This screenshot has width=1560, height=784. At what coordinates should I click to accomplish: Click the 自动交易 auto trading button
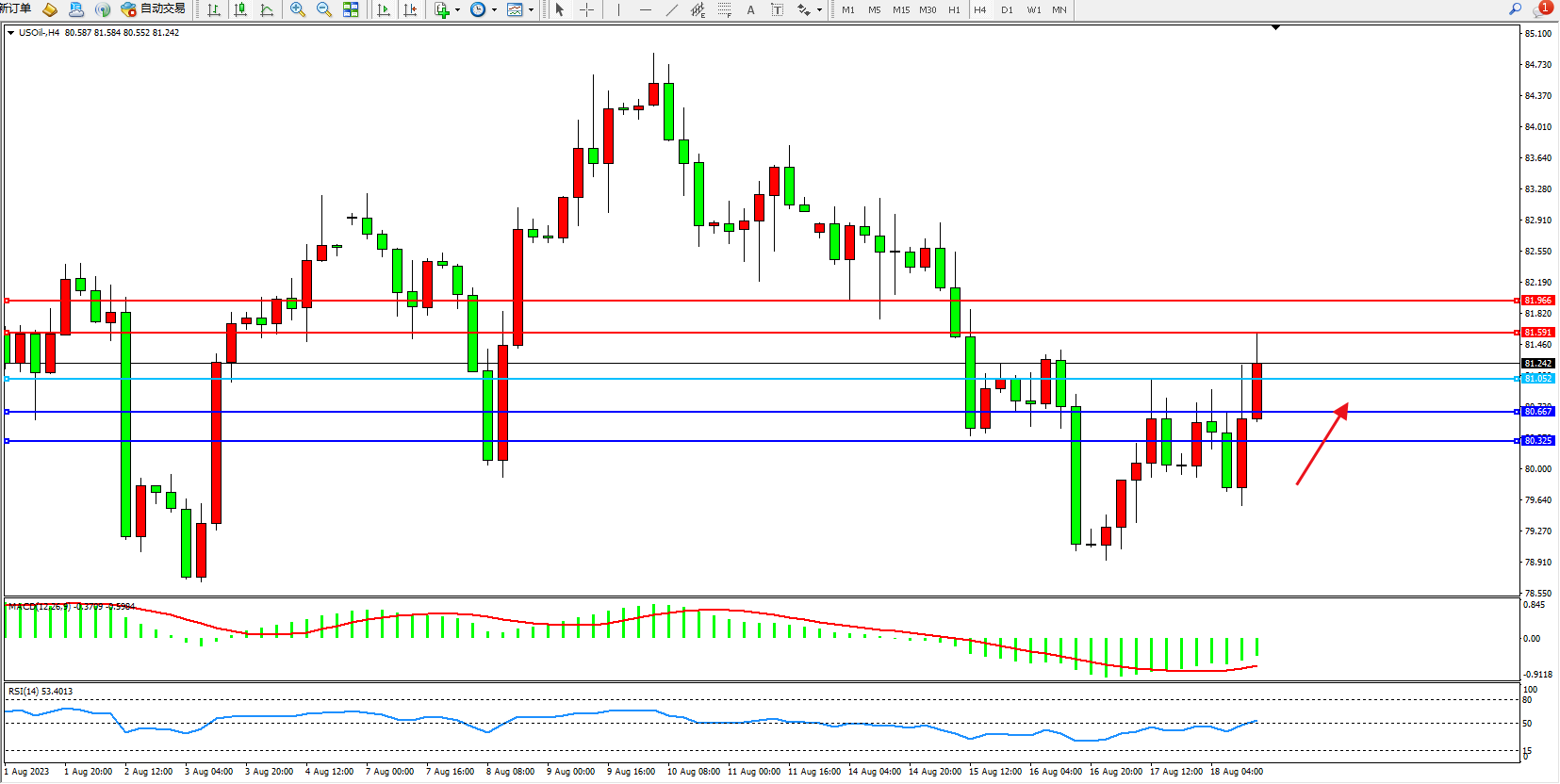click(154, 9)
